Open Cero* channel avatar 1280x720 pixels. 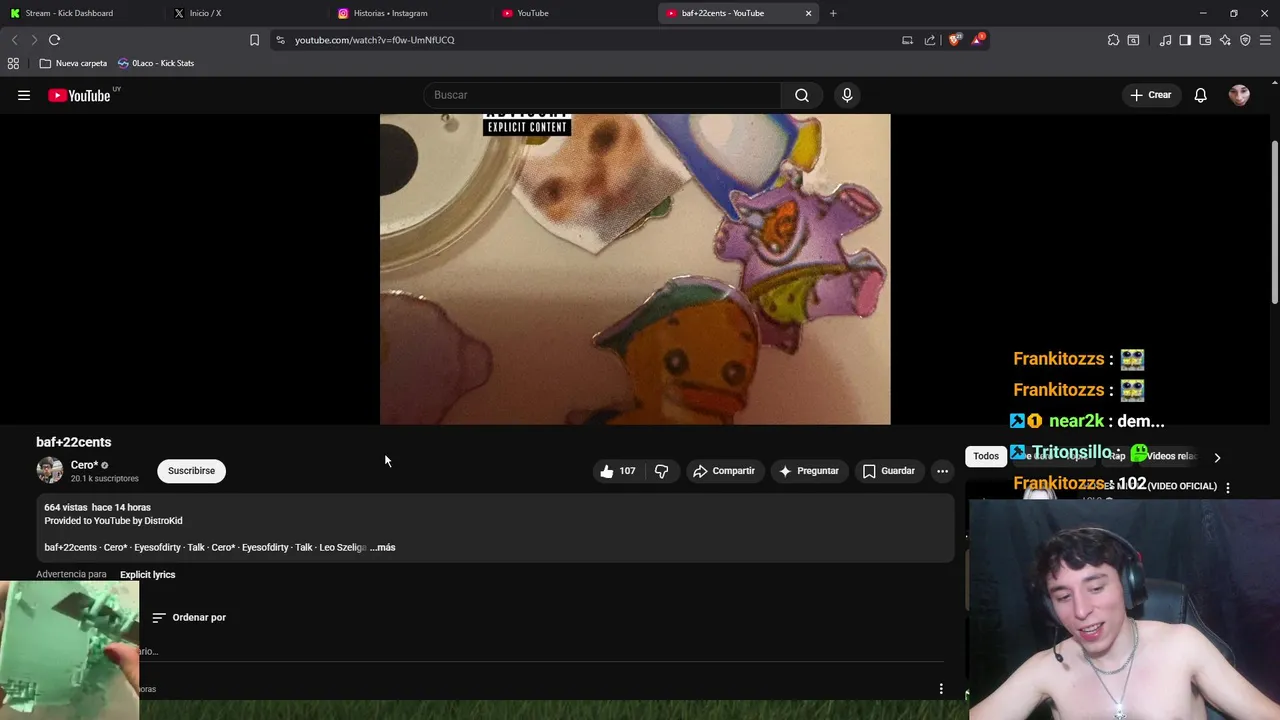click(49, 470)
